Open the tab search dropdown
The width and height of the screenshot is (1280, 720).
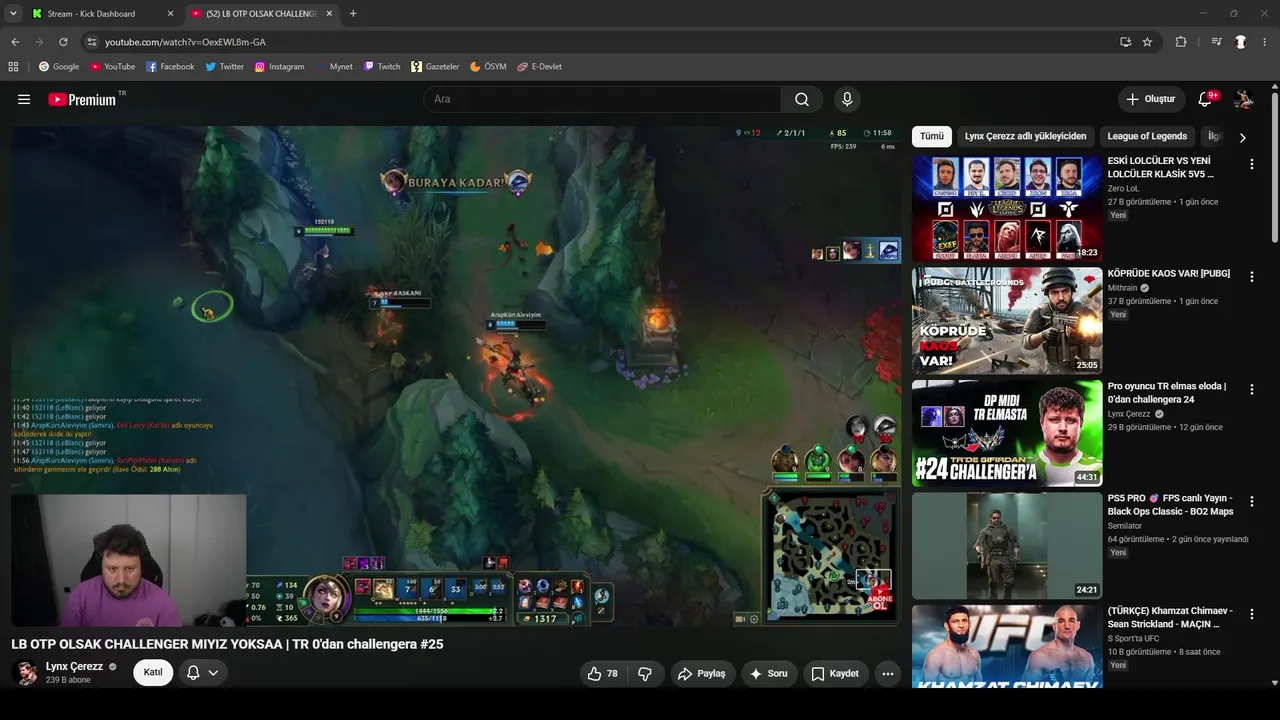click(13, 14)
